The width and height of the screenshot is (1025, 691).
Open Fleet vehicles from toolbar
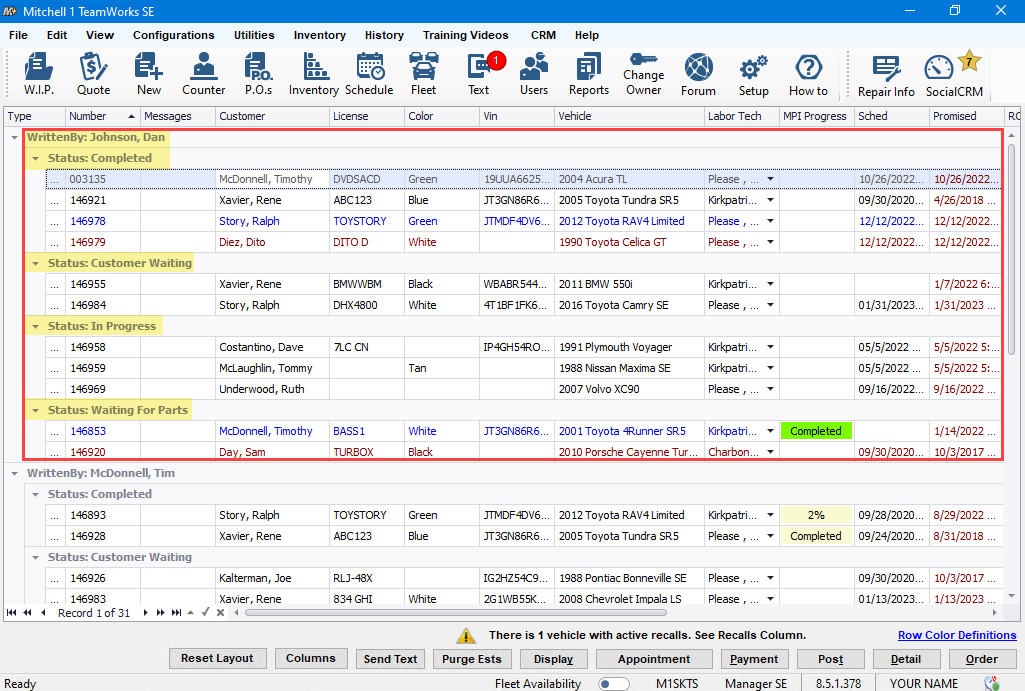pos(423,75)
